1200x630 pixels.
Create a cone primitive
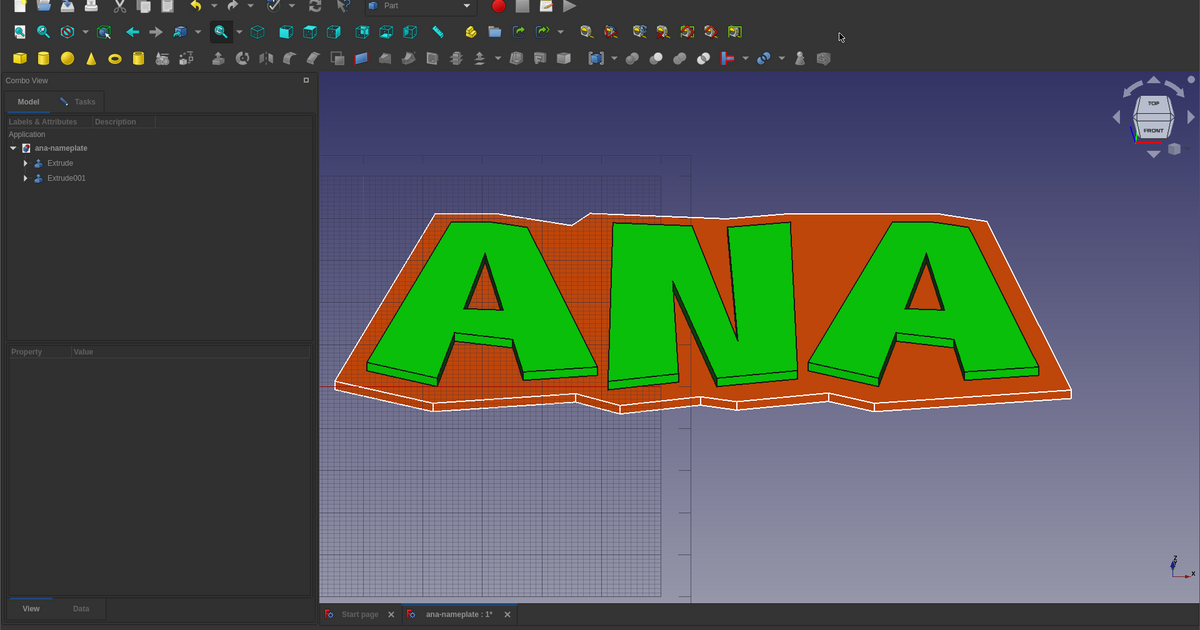coord(91,58)
